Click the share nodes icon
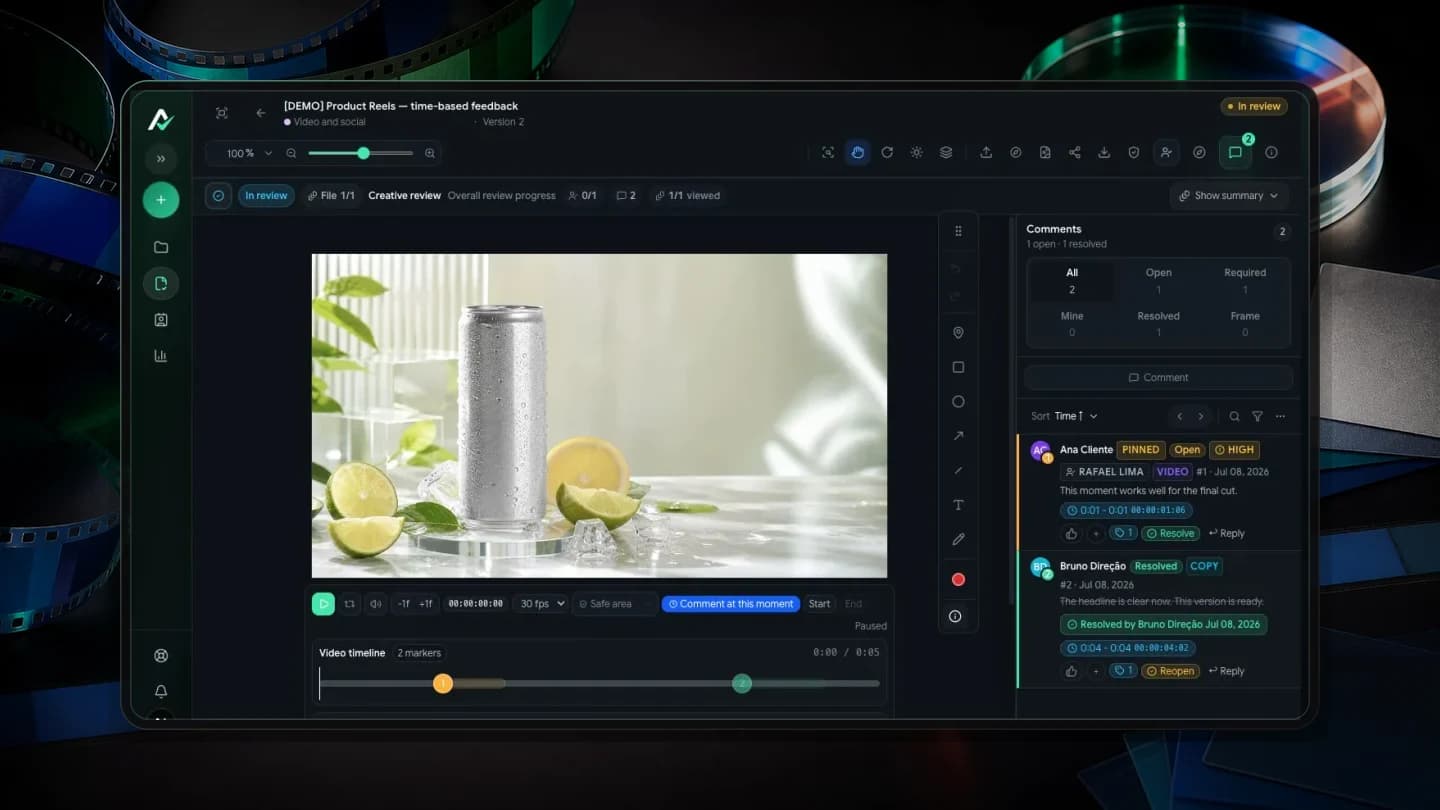 (1075, 153)
